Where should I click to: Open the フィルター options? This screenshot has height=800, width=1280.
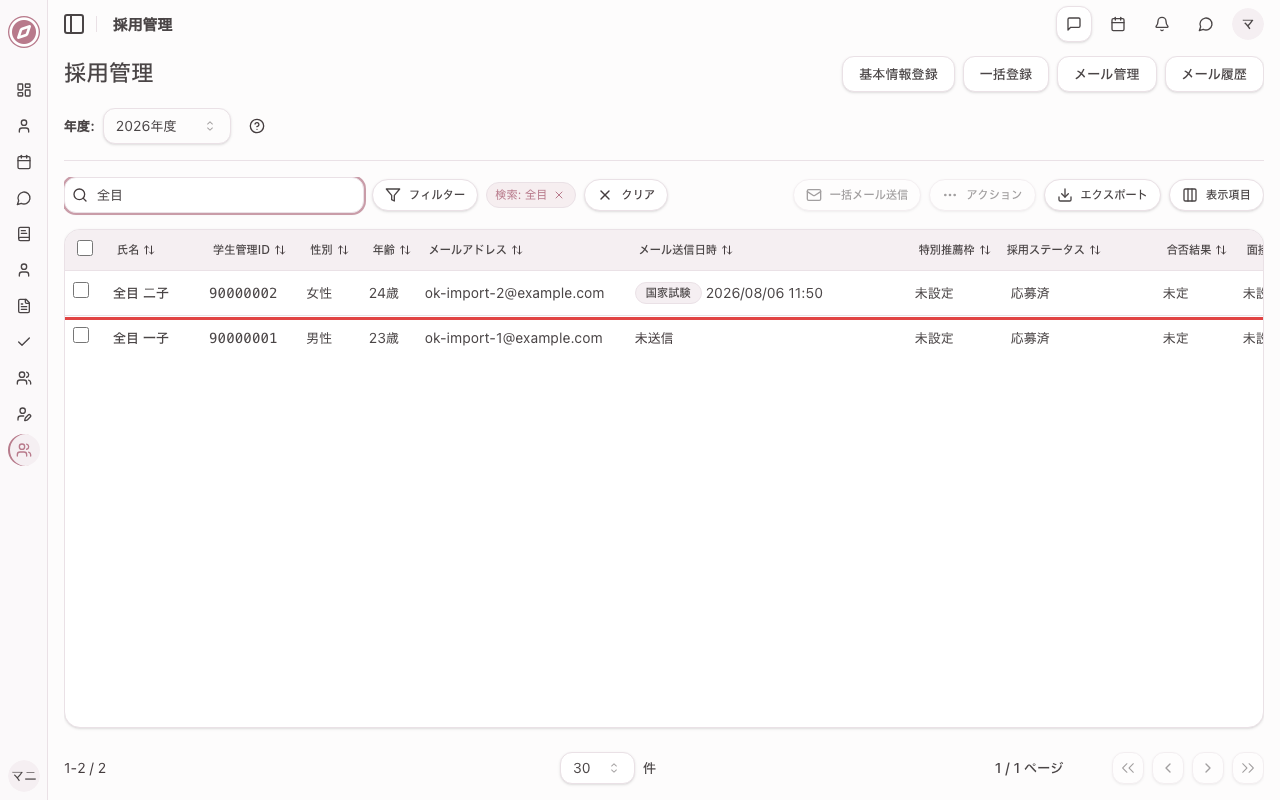[425, 195]
